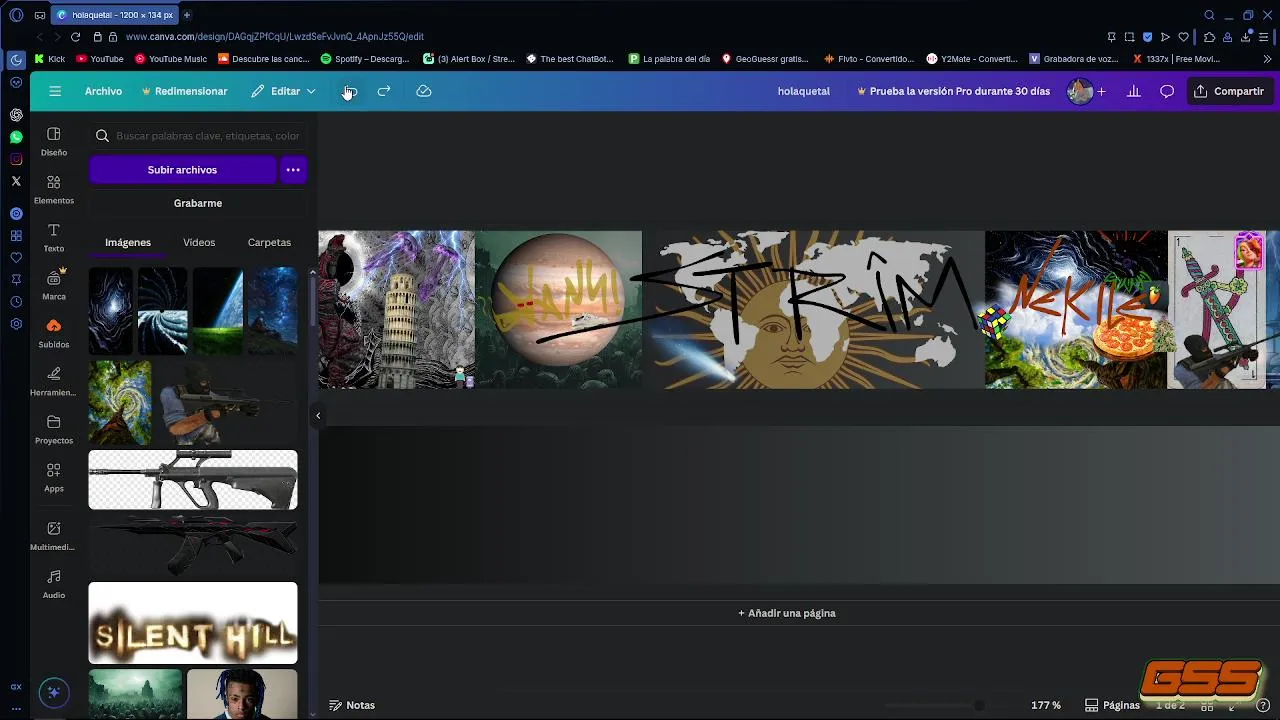Open the Herramientas side panel

54,382
